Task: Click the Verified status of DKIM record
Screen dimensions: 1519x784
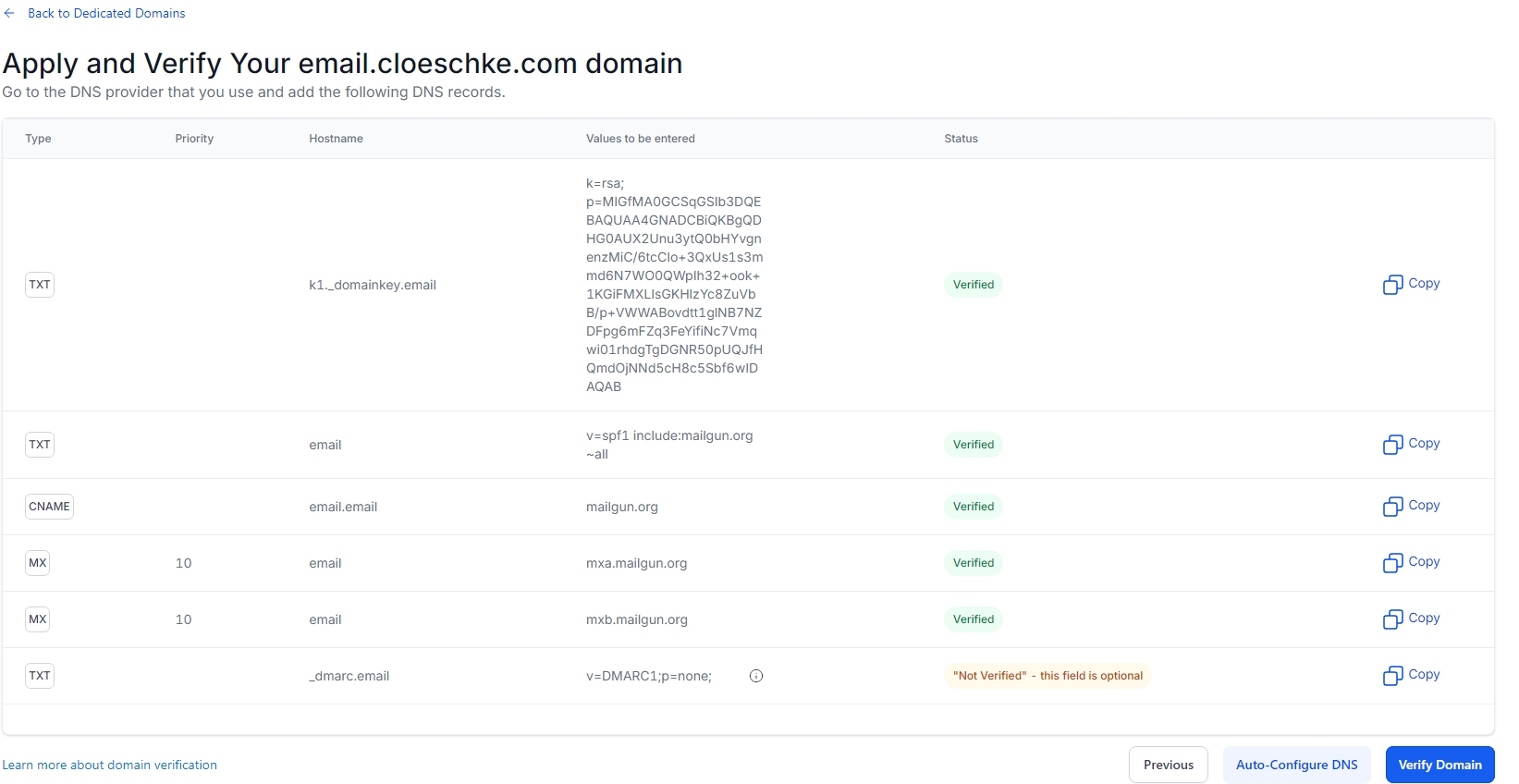Action: point(974,285)
